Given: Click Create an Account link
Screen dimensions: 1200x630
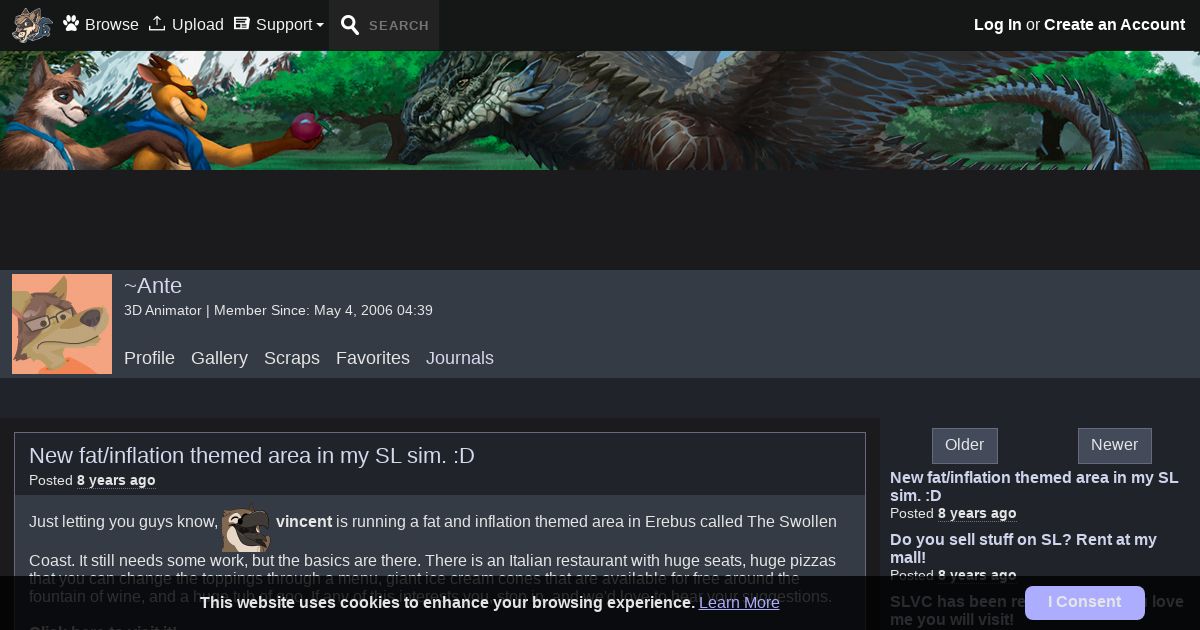Looking at the screenshot, I should pos(1114,25).
